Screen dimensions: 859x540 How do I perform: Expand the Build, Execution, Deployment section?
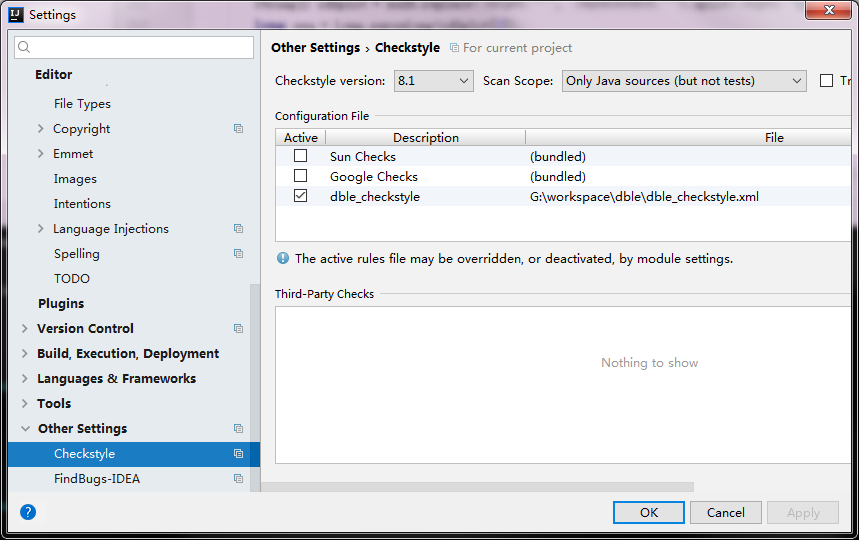pyautogui.click(x=26, y=354)
